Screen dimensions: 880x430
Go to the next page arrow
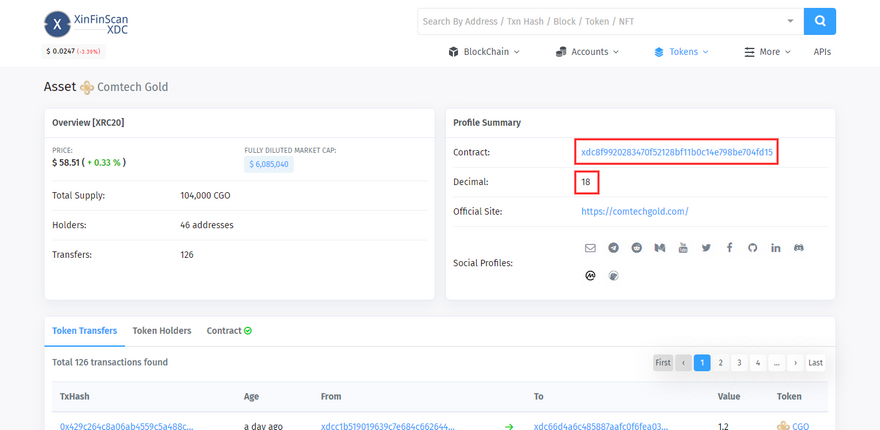tap(795, 363)
